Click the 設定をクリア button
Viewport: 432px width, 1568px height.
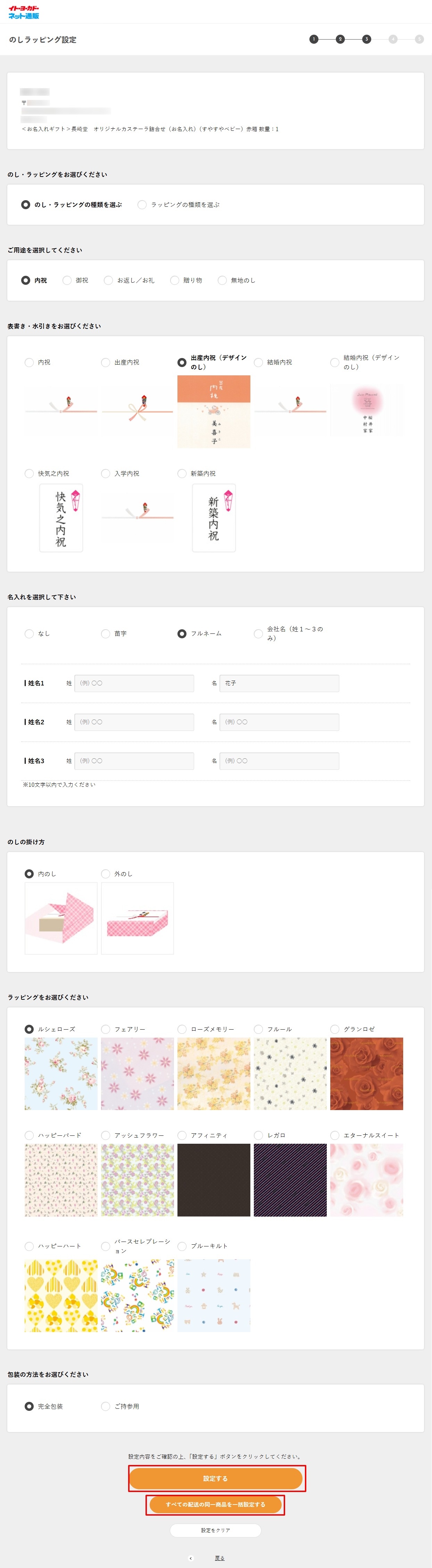[x=215, y=1530]
